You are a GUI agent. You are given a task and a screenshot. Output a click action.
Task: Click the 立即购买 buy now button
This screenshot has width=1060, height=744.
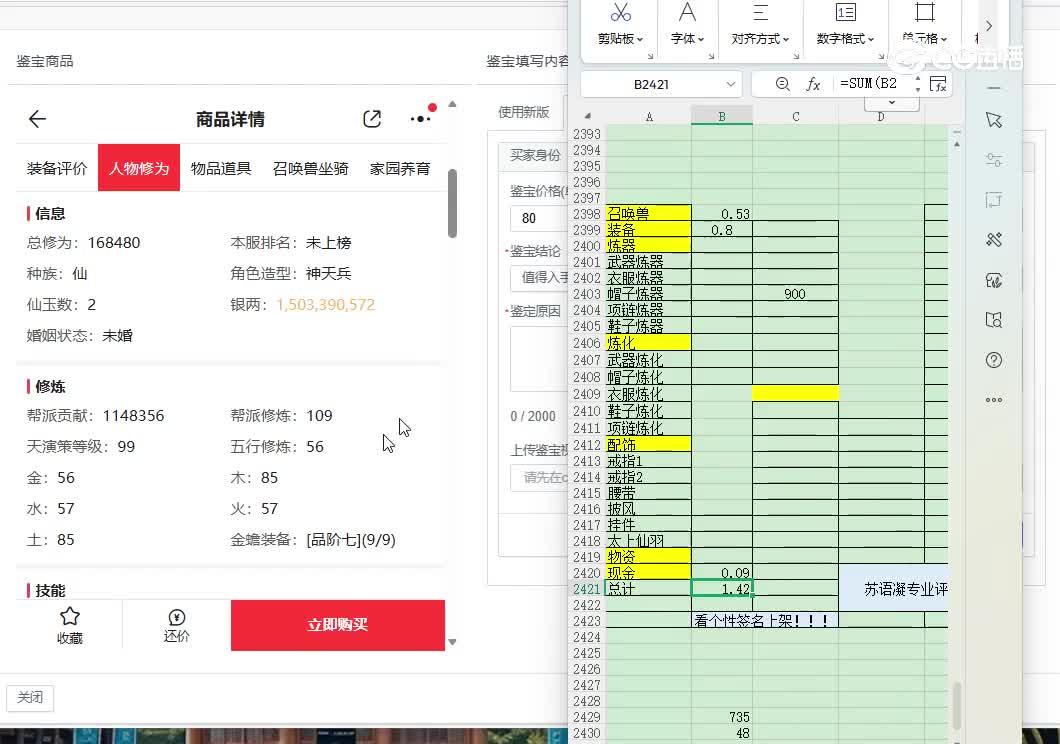click(x=338, y=625)
